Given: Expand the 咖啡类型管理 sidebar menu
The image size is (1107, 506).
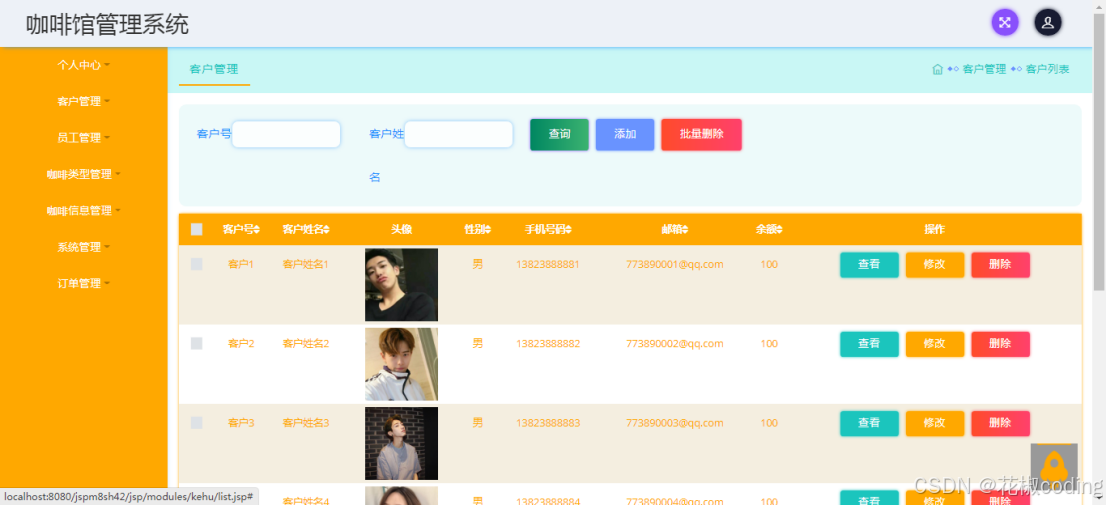Looking at the screenshot, I should [x=83, y=174].
